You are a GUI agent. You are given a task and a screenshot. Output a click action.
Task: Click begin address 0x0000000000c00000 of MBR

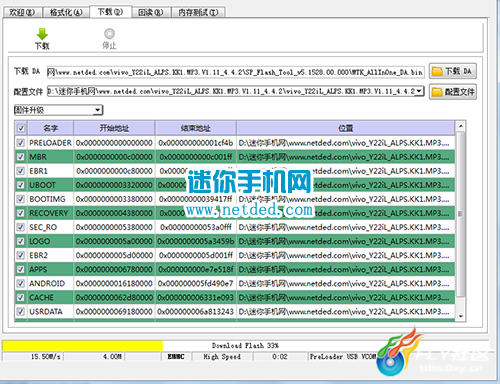pos(114,157)
